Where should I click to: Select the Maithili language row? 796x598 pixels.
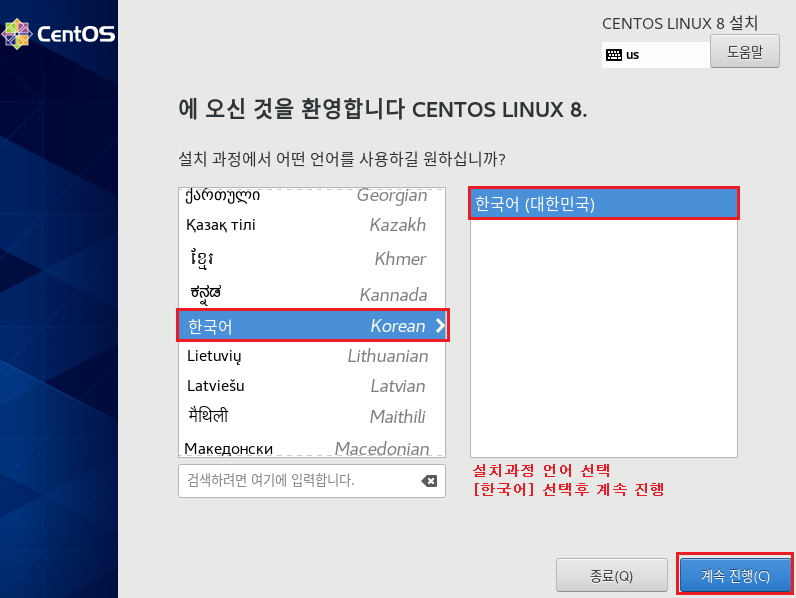312,416
